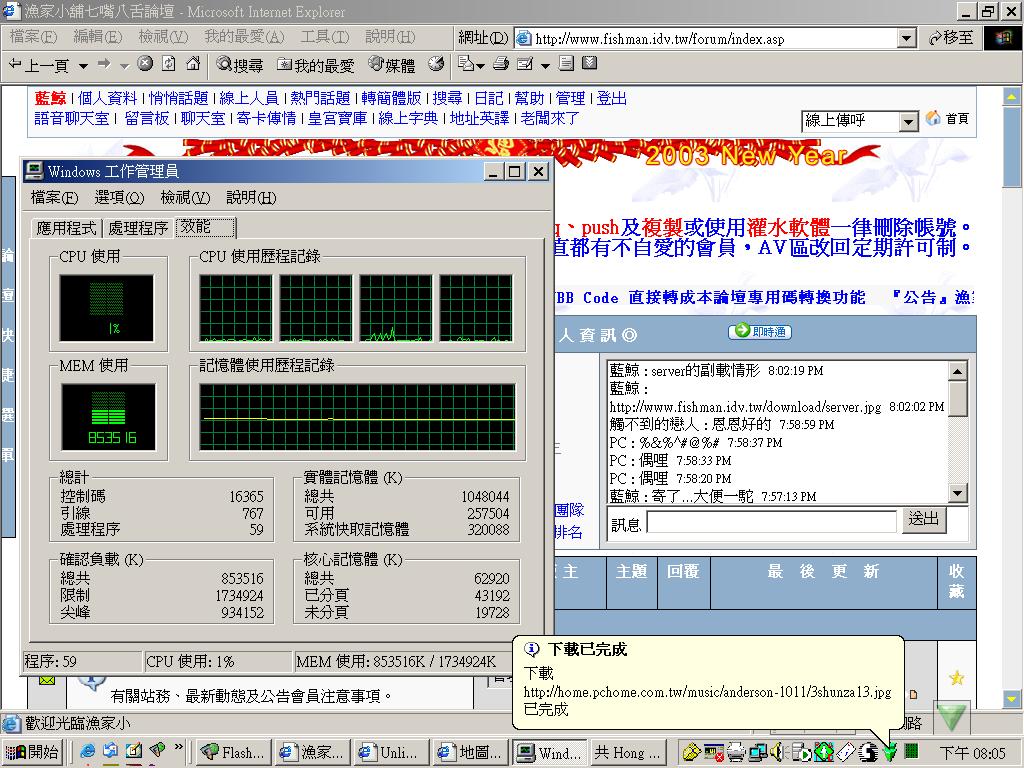The height and width of the screenshot is (768, 1024).
Task: Click the 移至 Go button
Action: pos(952,38)
